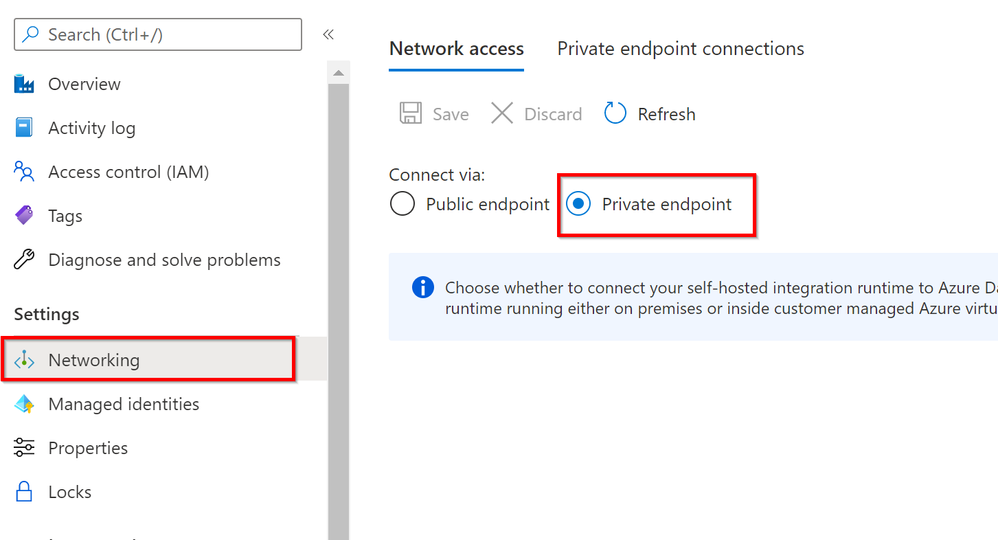998x540 pixels.
Task: Click the Access control people icon
Action: click(24, 172)
